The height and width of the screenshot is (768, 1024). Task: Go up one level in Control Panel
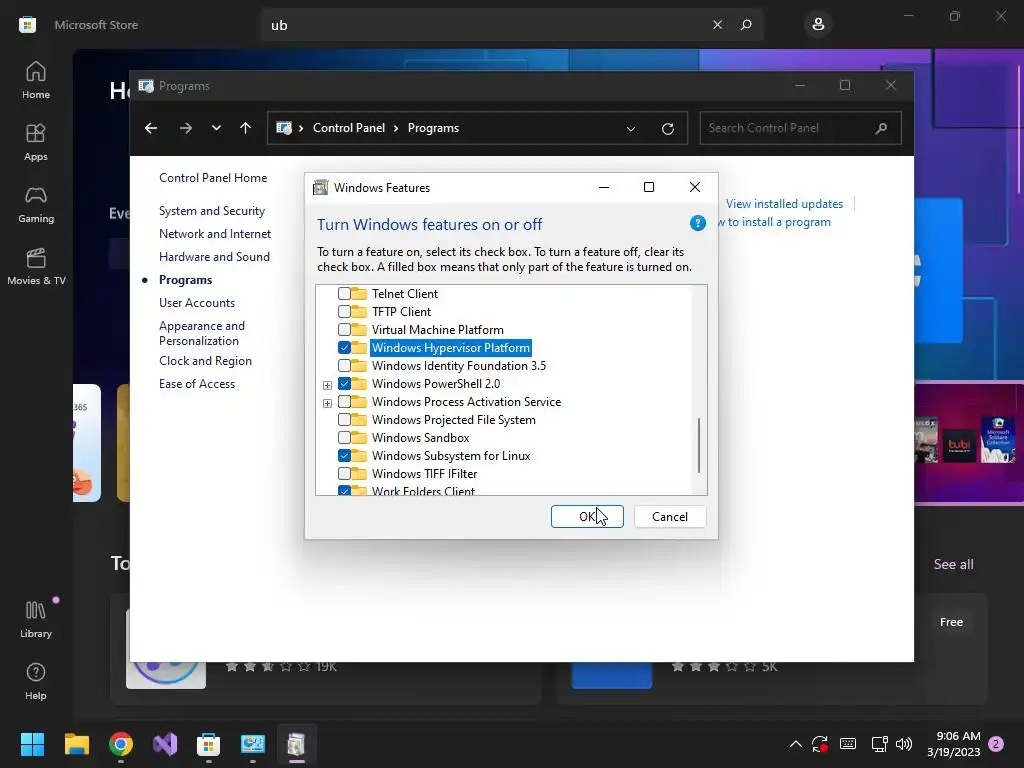246,128
